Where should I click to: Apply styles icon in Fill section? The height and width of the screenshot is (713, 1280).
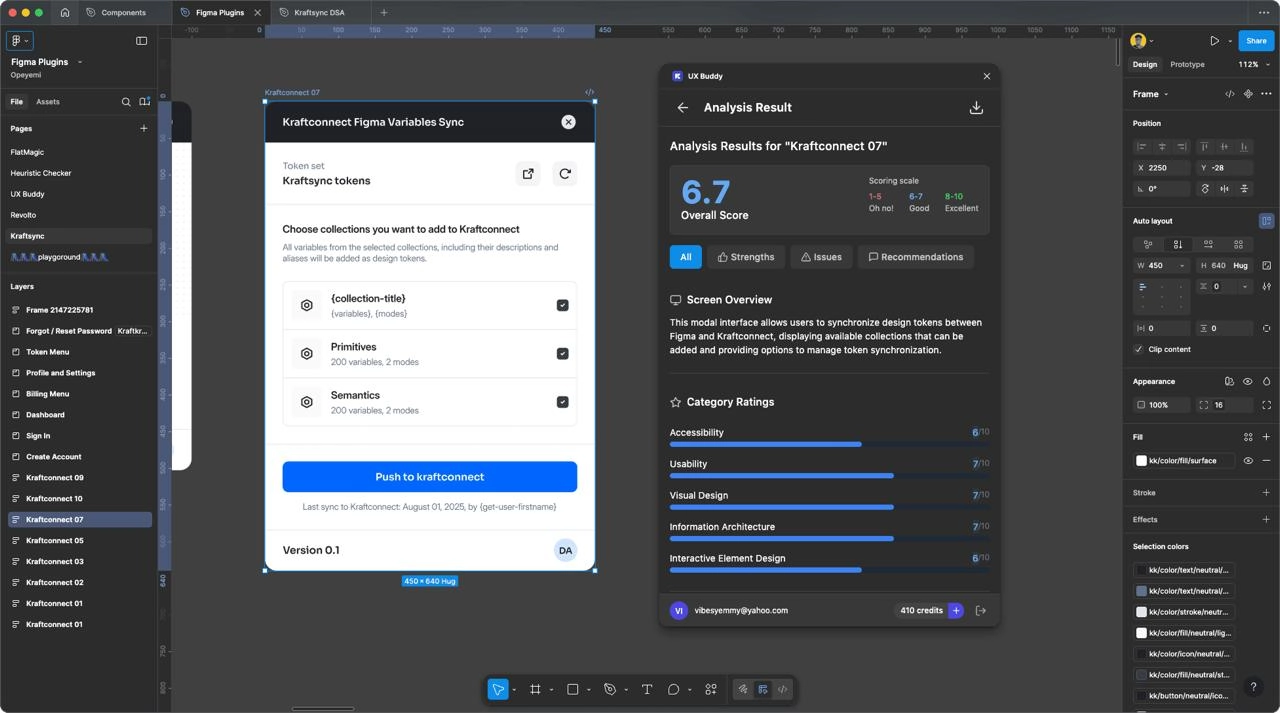tap(1248, 437)
